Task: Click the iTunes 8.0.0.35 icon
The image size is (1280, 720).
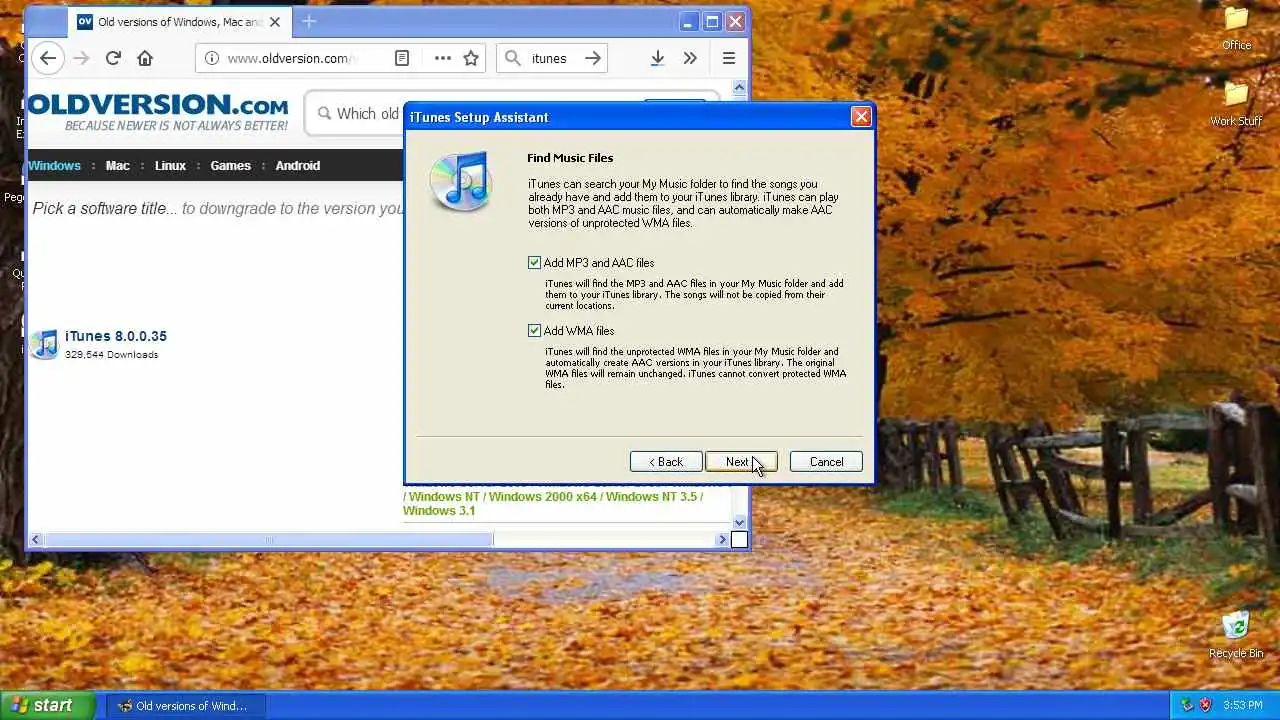Action: tap(44, 344)
